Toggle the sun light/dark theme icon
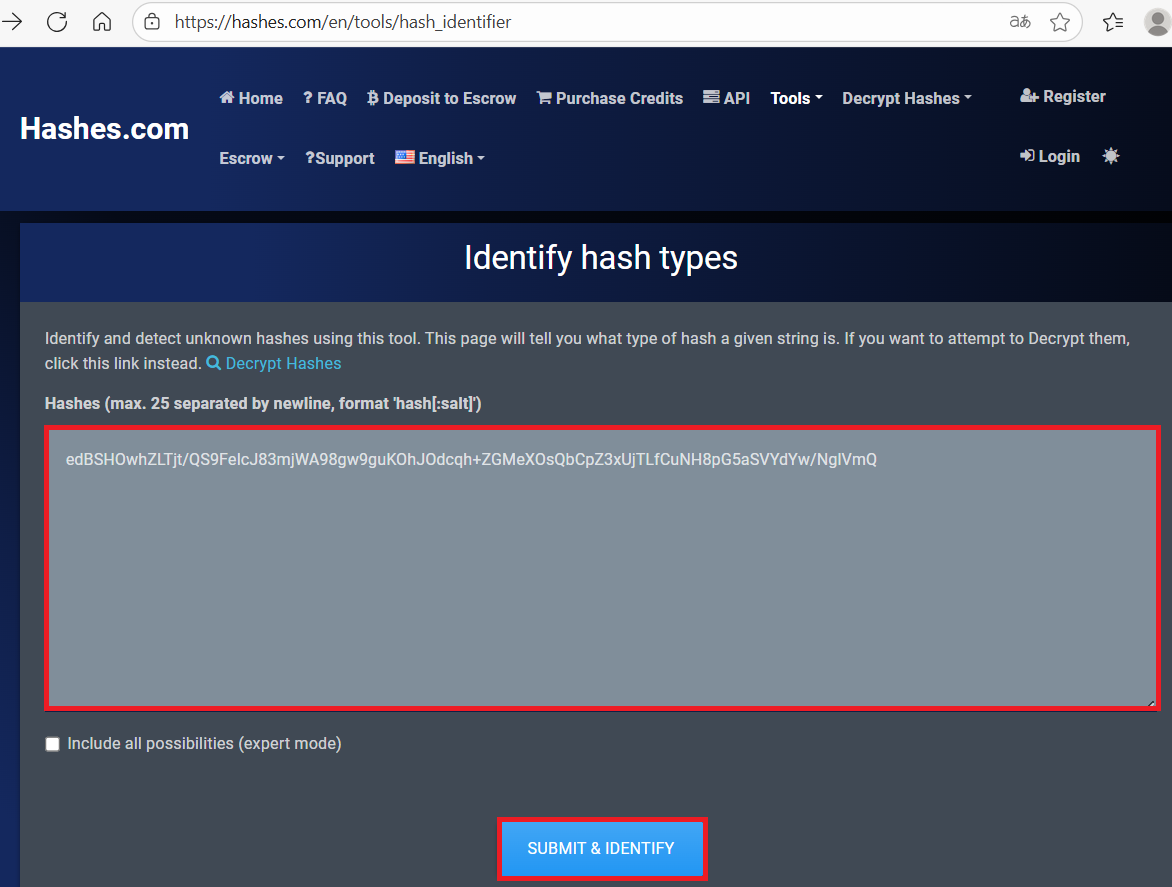 [x=1110, y=156]
